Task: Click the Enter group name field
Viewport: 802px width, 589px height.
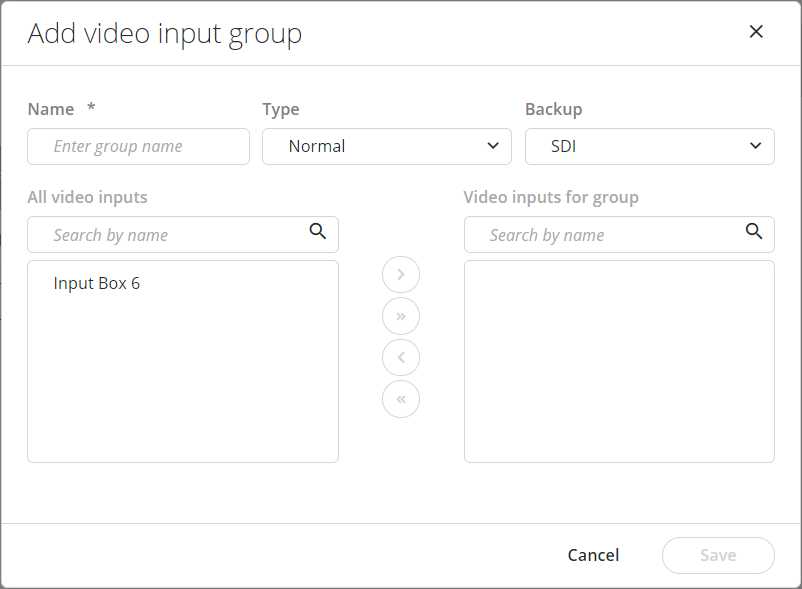Action: (138, 146)
